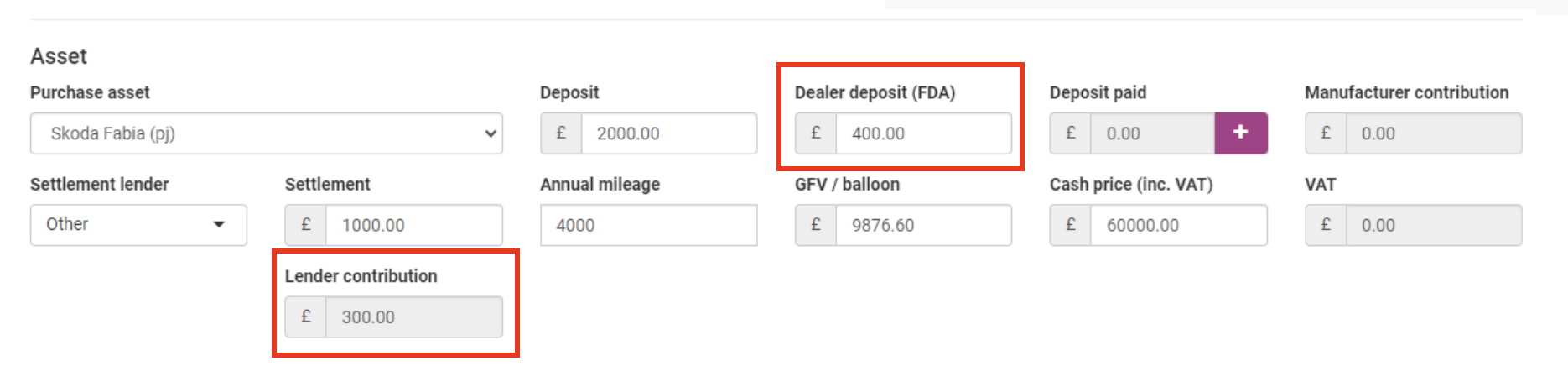Click the Deposit paid field
Image resolution: width=1568 pixels, height=366 pixels.
click(1151, 133)
